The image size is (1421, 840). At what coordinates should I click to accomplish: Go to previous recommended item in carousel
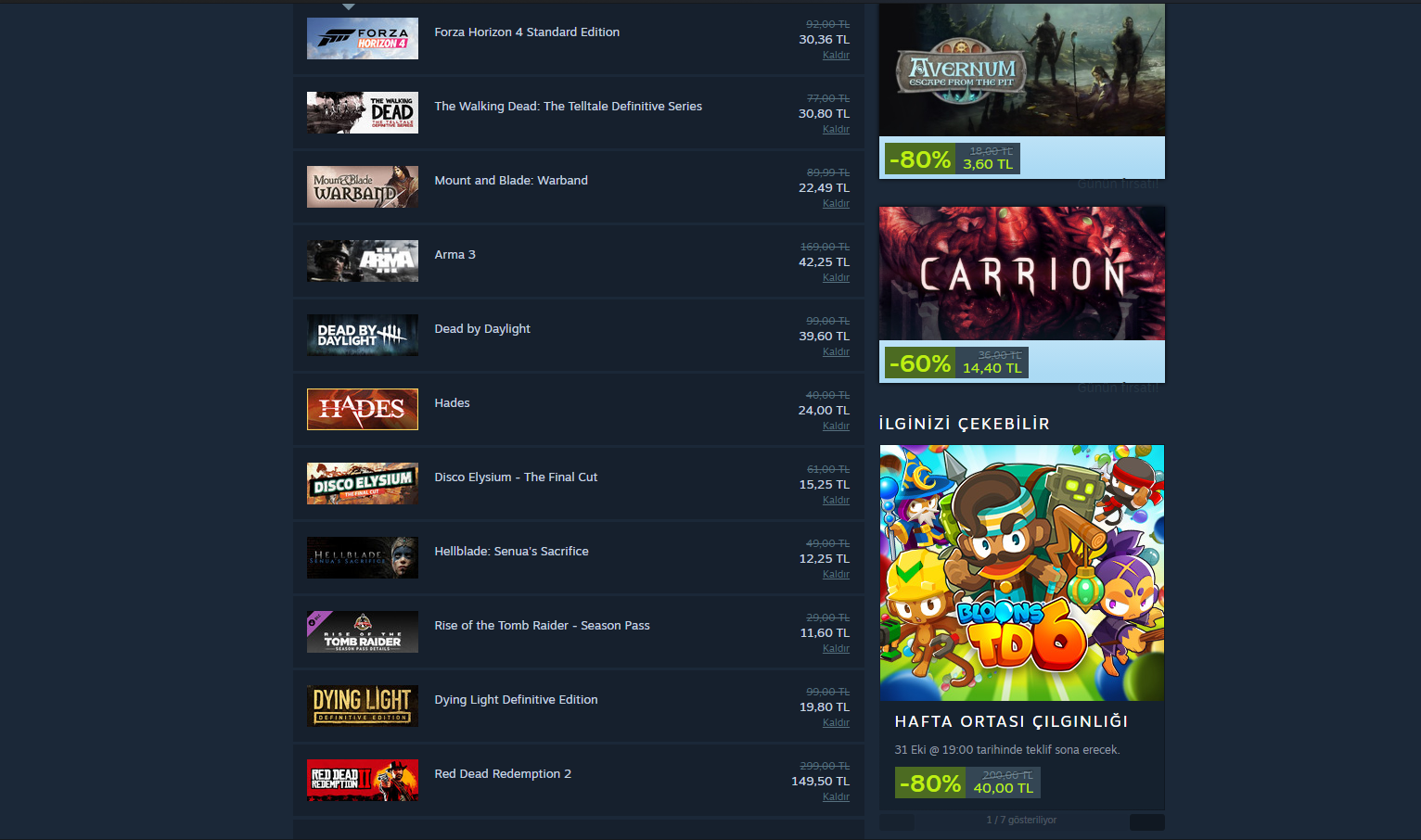point(897,822)
